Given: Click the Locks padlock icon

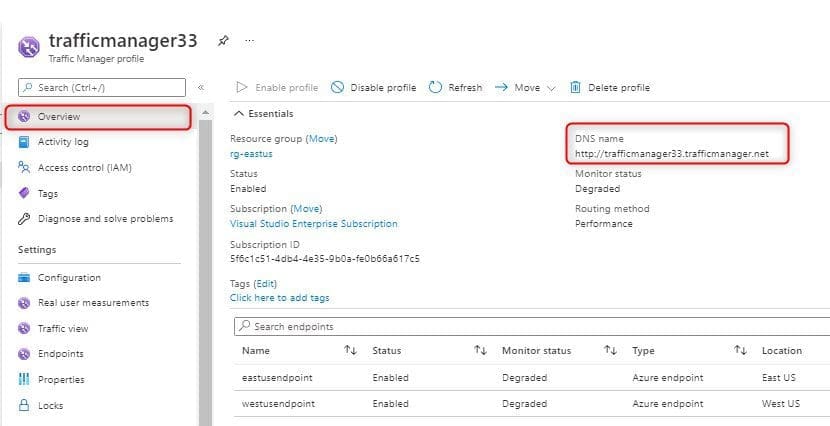Looking at the screenshot, I should point(24,405).
